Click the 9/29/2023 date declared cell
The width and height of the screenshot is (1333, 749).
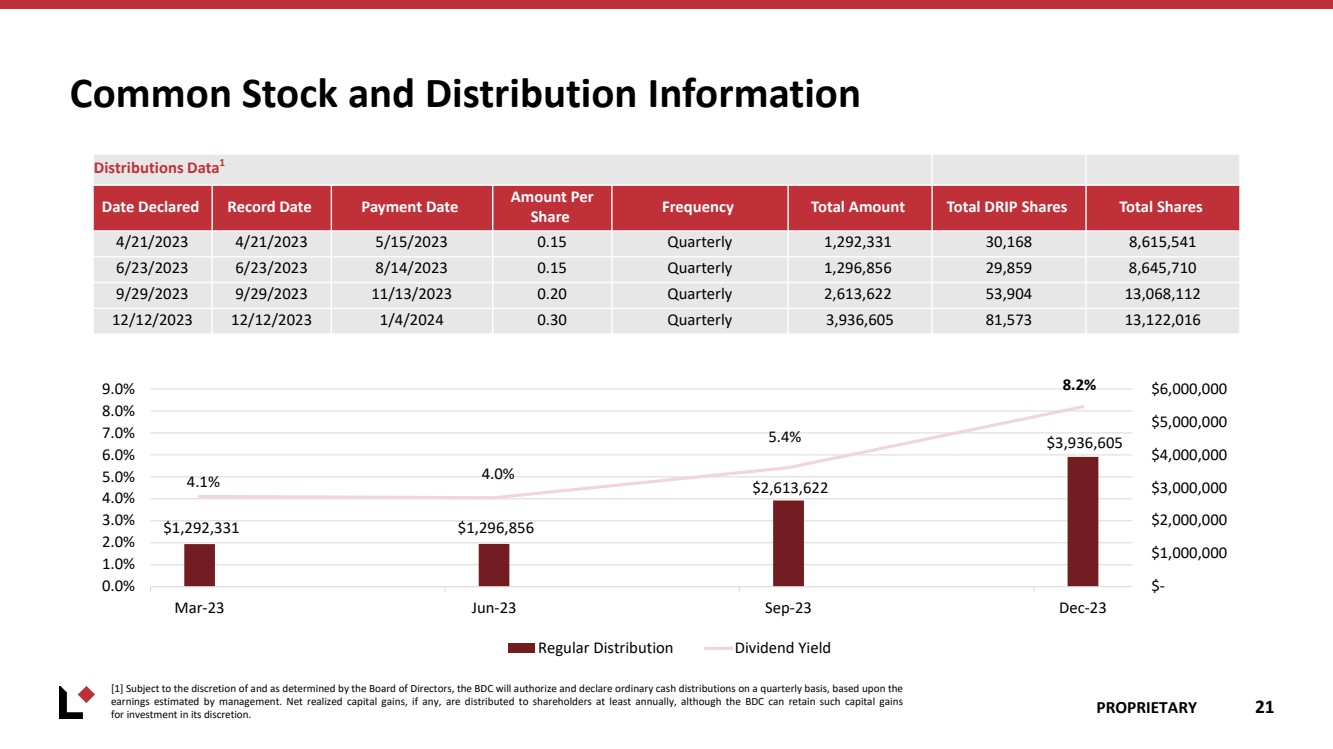pyautogui.click(x=152, y=295)
